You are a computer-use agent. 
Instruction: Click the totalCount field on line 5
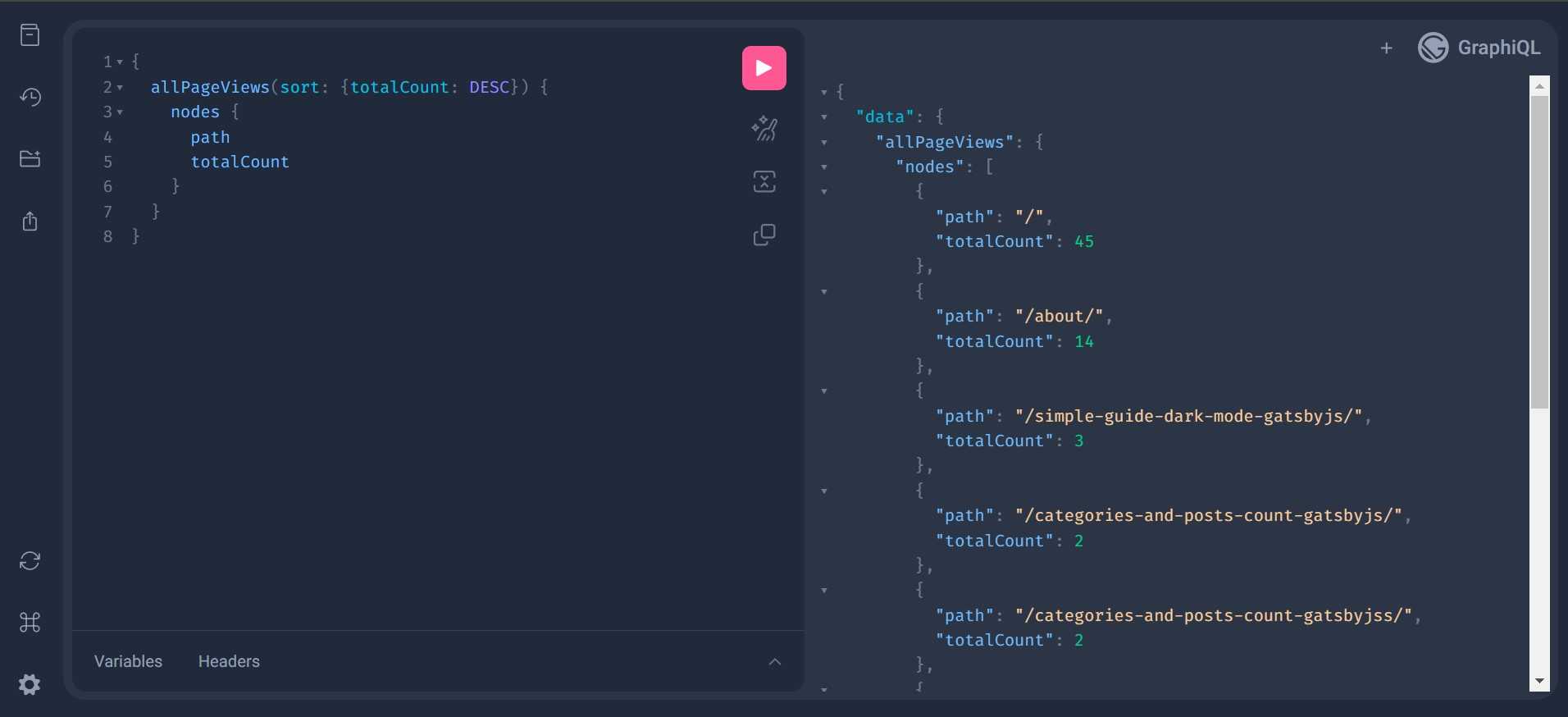239,162
